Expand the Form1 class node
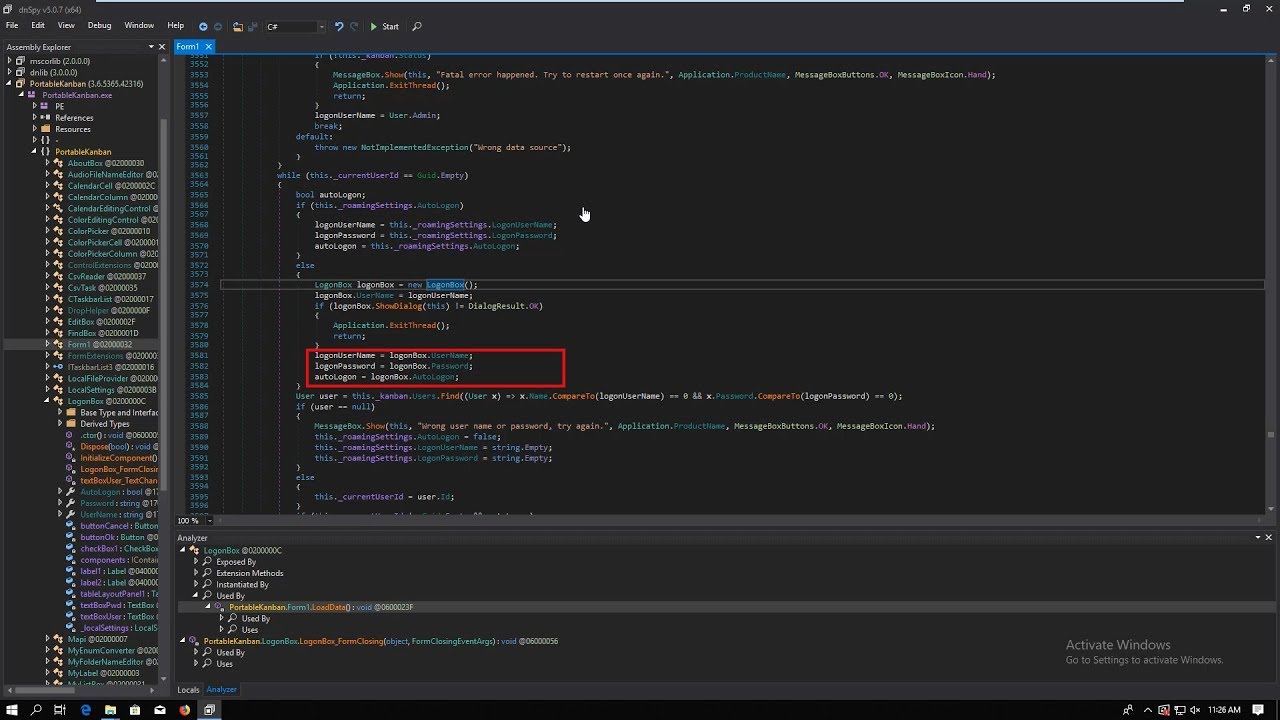This screenshot has height=720, width=1280. coord(47,344)
